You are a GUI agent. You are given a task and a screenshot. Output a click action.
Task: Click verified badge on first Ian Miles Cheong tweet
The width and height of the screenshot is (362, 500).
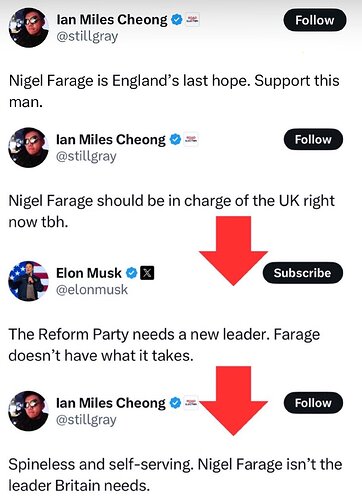pos(177,20)
